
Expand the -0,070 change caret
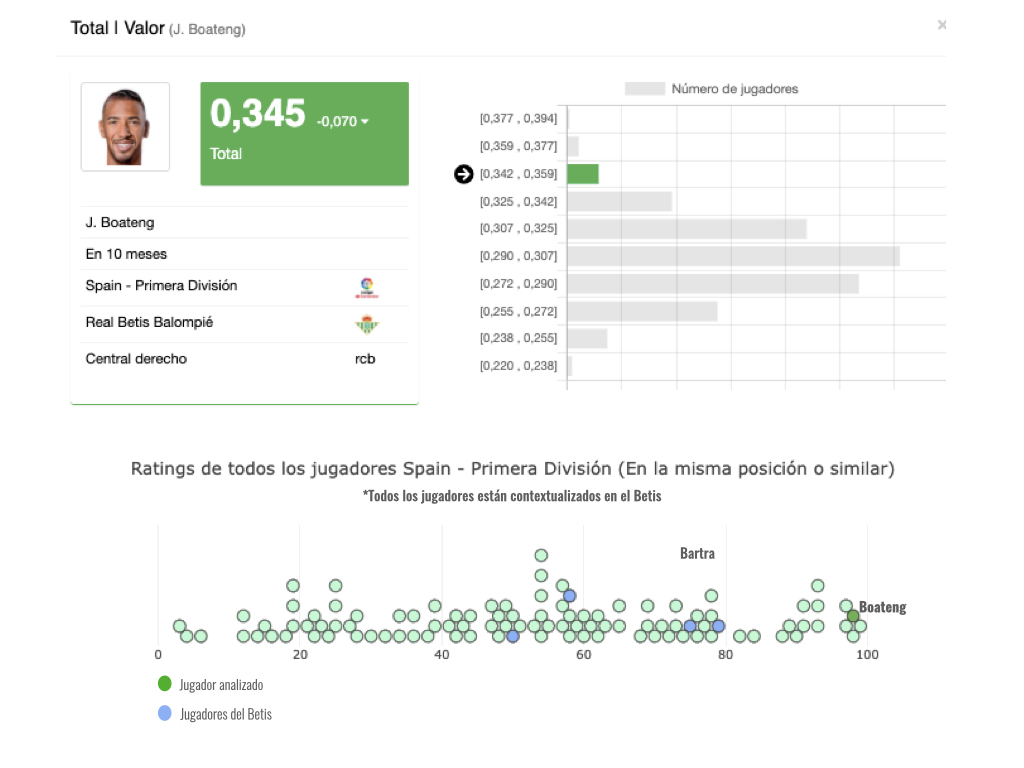365,122
